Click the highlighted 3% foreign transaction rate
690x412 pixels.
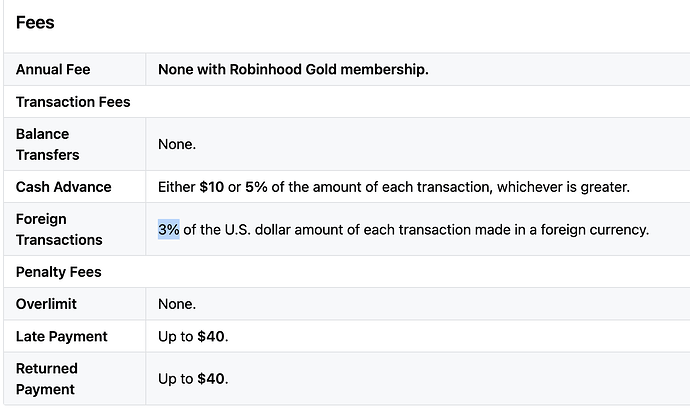[x=169, y=229]
